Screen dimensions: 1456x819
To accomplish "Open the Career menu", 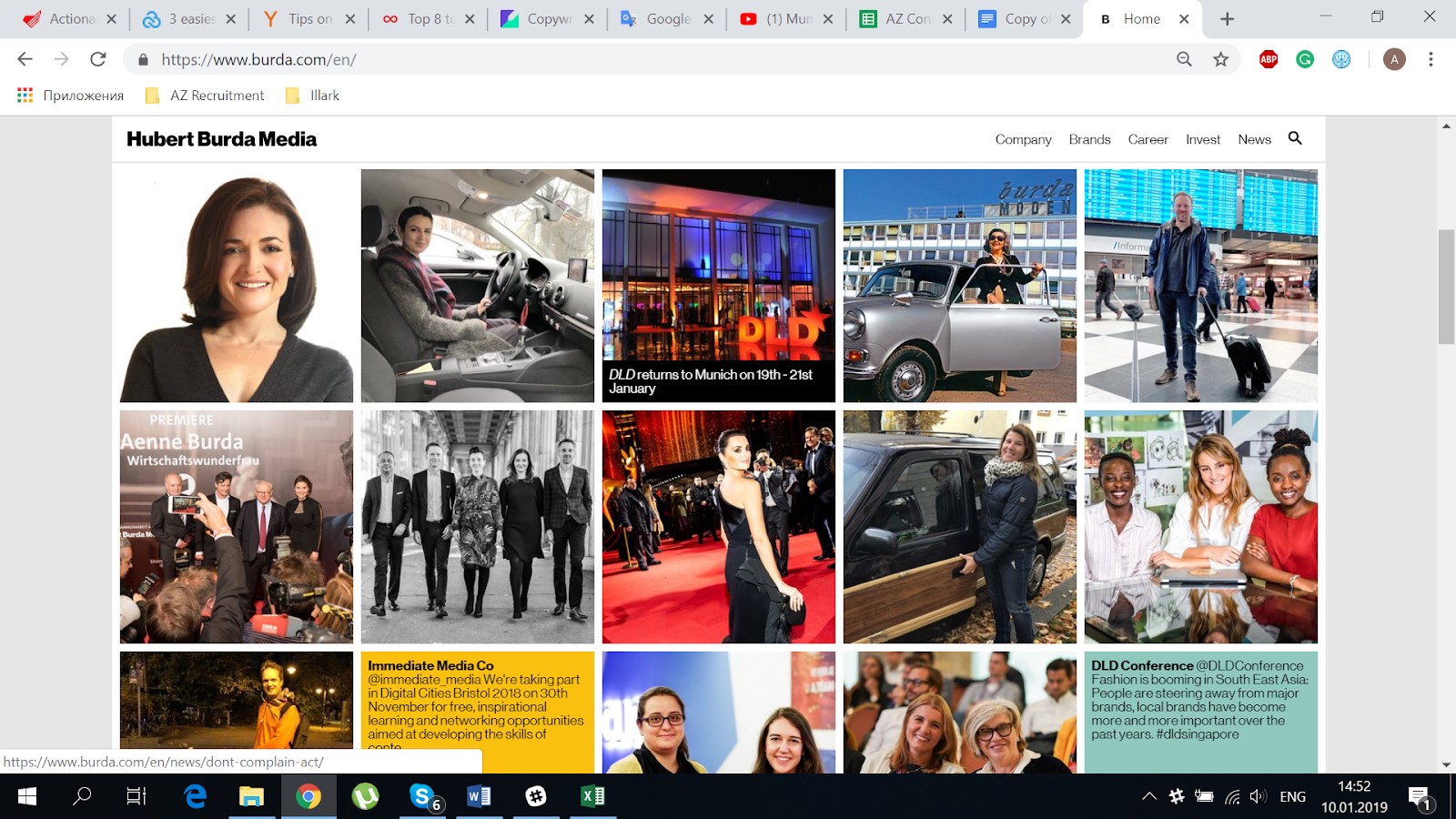I will pyautogui.click(x=1148, y=139).
